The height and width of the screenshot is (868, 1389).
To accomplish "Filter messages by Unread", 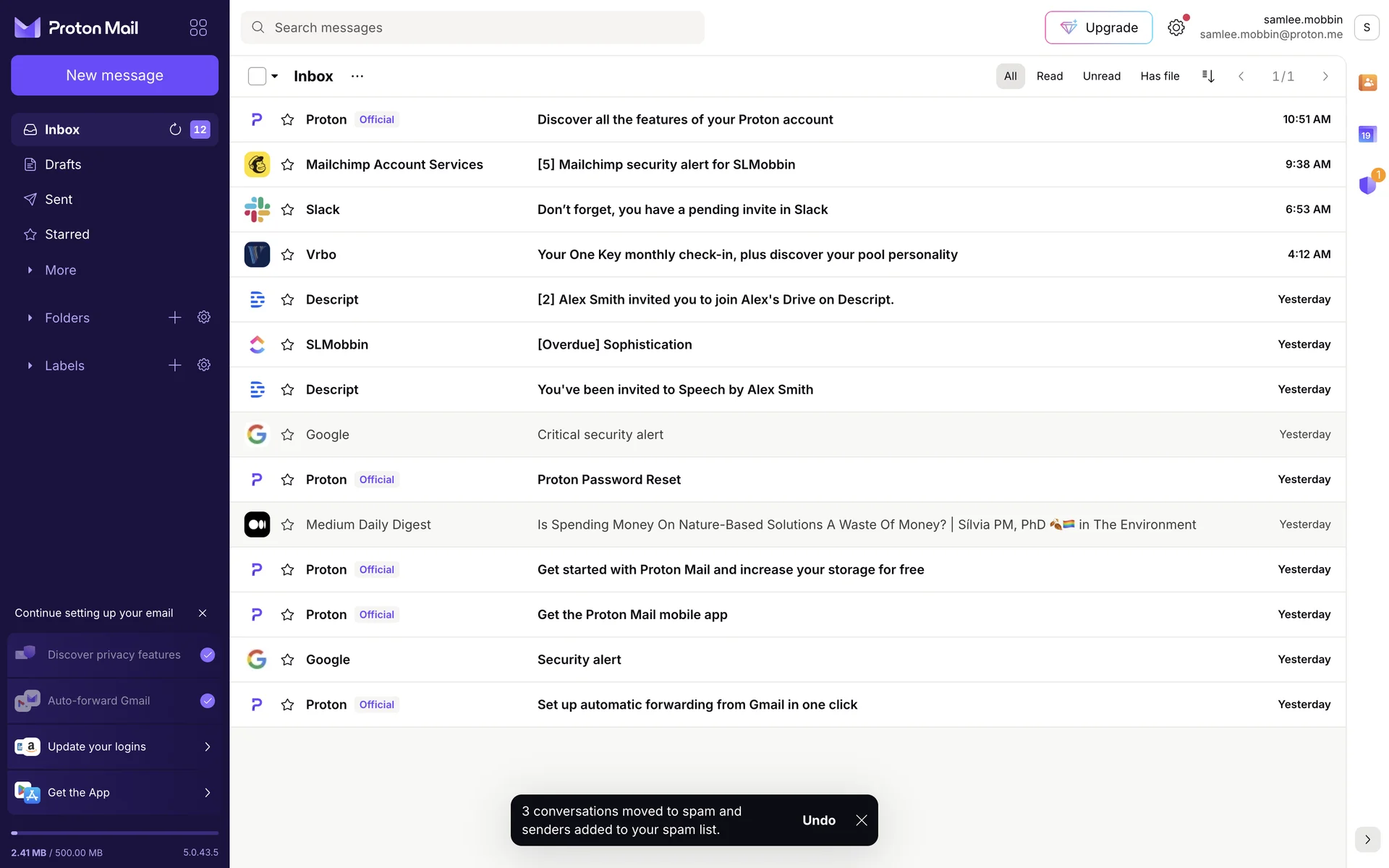I will (x=1101, y=76).
